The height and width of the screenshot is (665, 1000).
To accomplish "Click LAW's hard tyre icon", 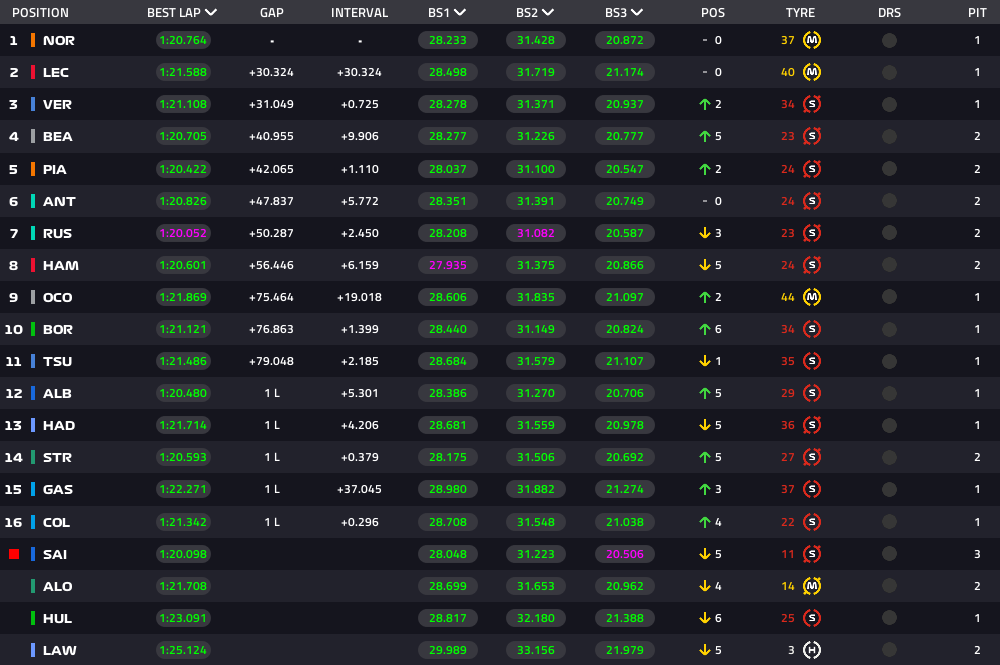I will point(812,650).
